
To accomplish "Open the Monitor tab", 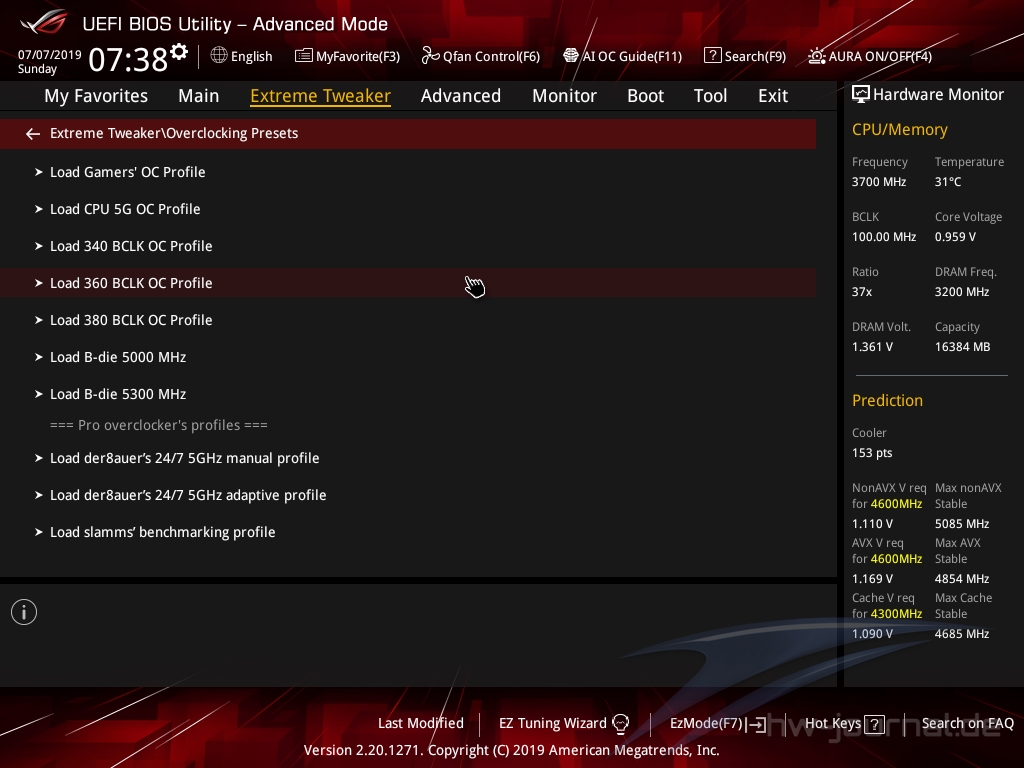I will (x=564, y=96).
